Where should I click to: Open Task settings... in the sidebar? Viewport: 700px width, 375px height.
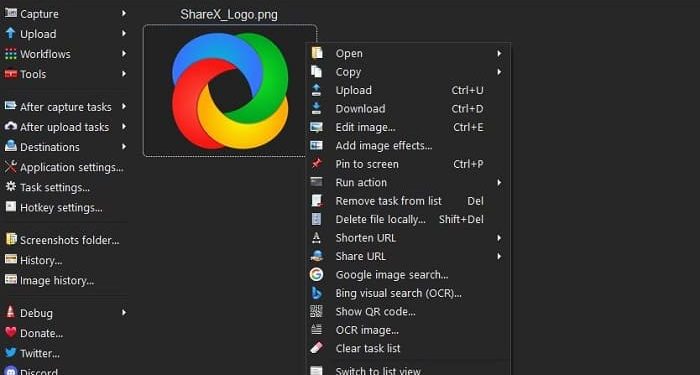[x=54, y=188]
